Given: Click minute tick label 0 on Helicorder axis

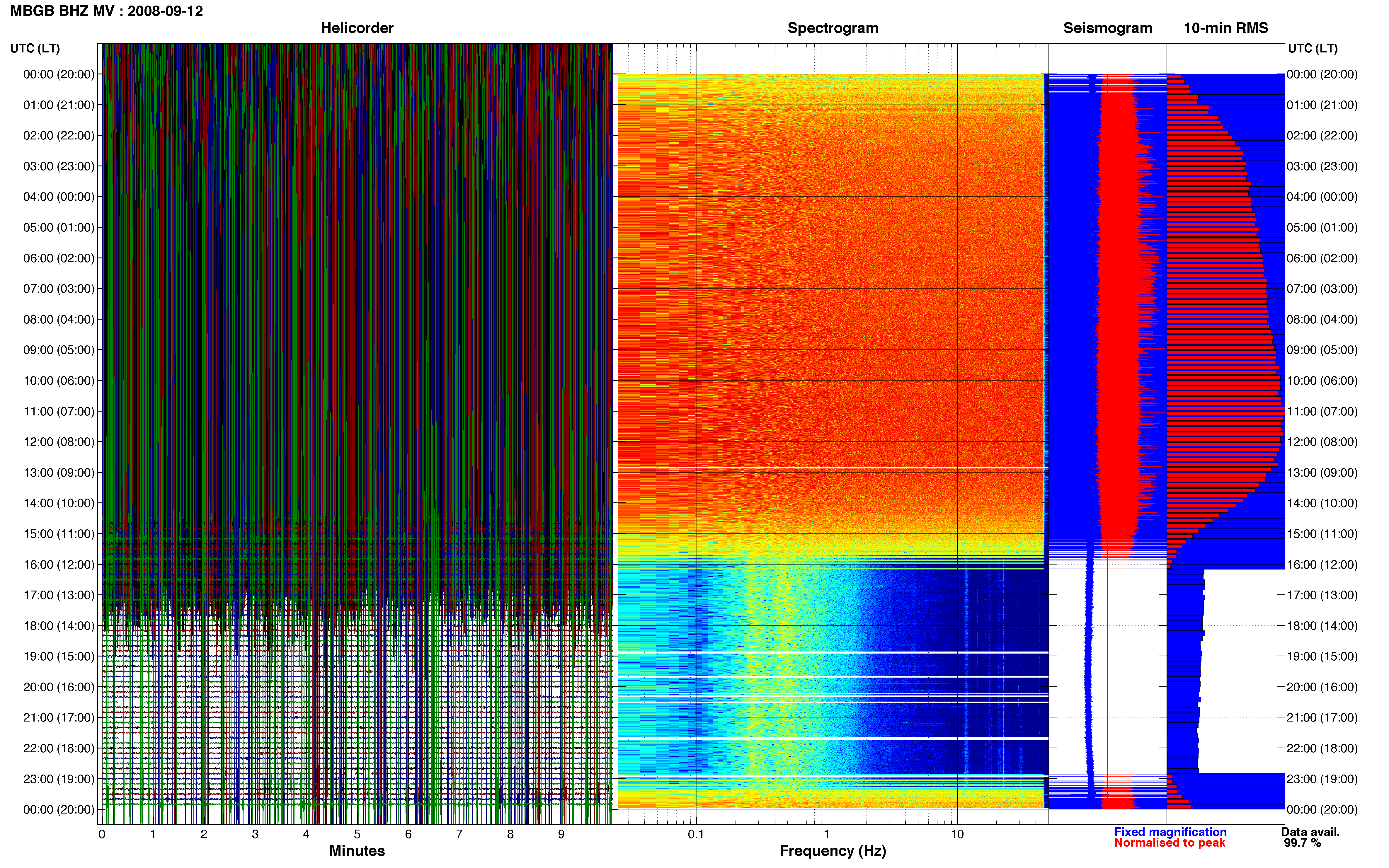Looking at the screenshot, I should point(102,835).
